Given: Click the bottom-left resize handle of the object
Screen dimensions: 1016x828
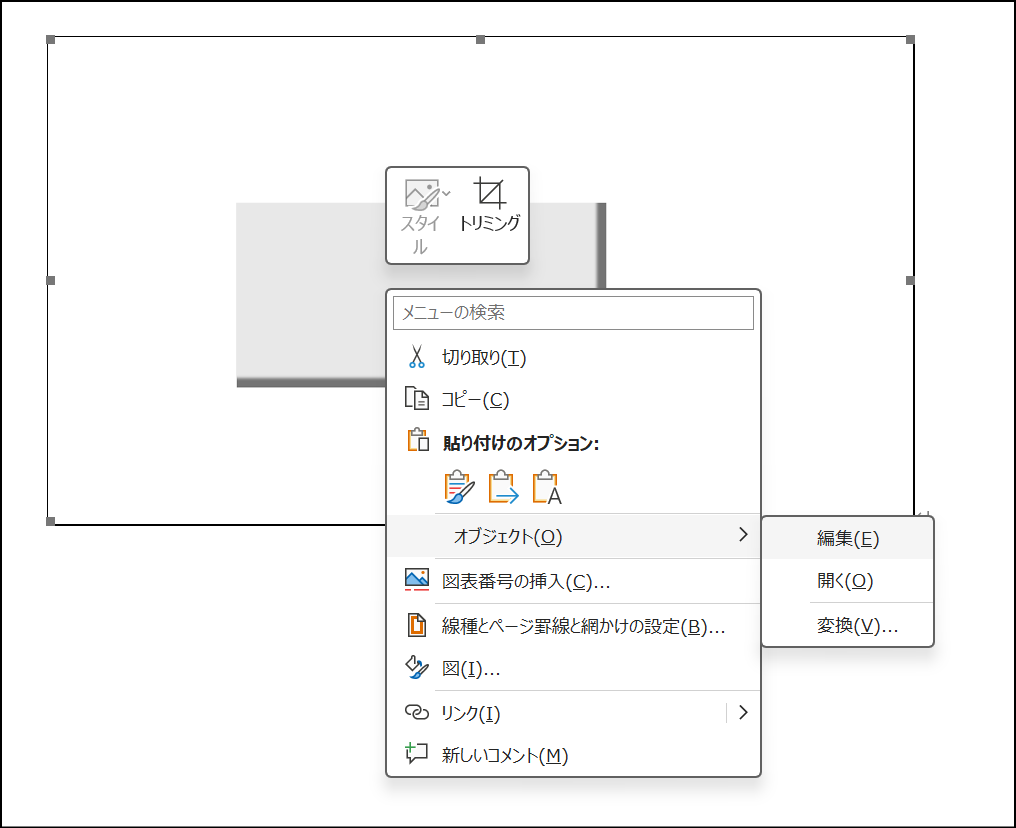Looking at the screenshot, I should 51,521.
